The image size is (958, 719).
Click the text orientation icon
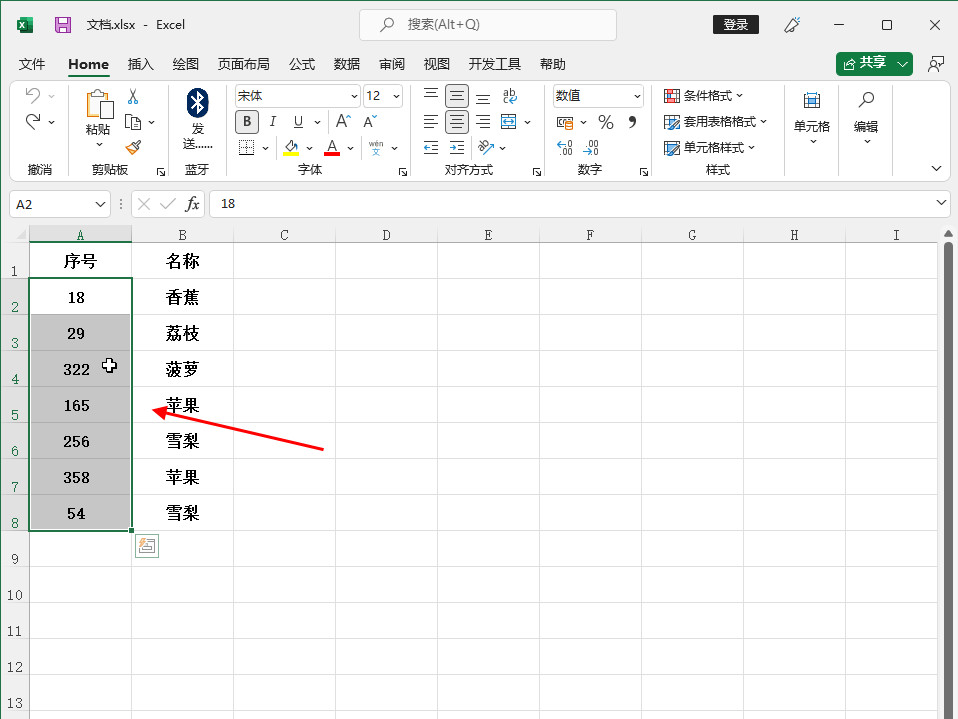pyautogui.click(x=486, y=147)
